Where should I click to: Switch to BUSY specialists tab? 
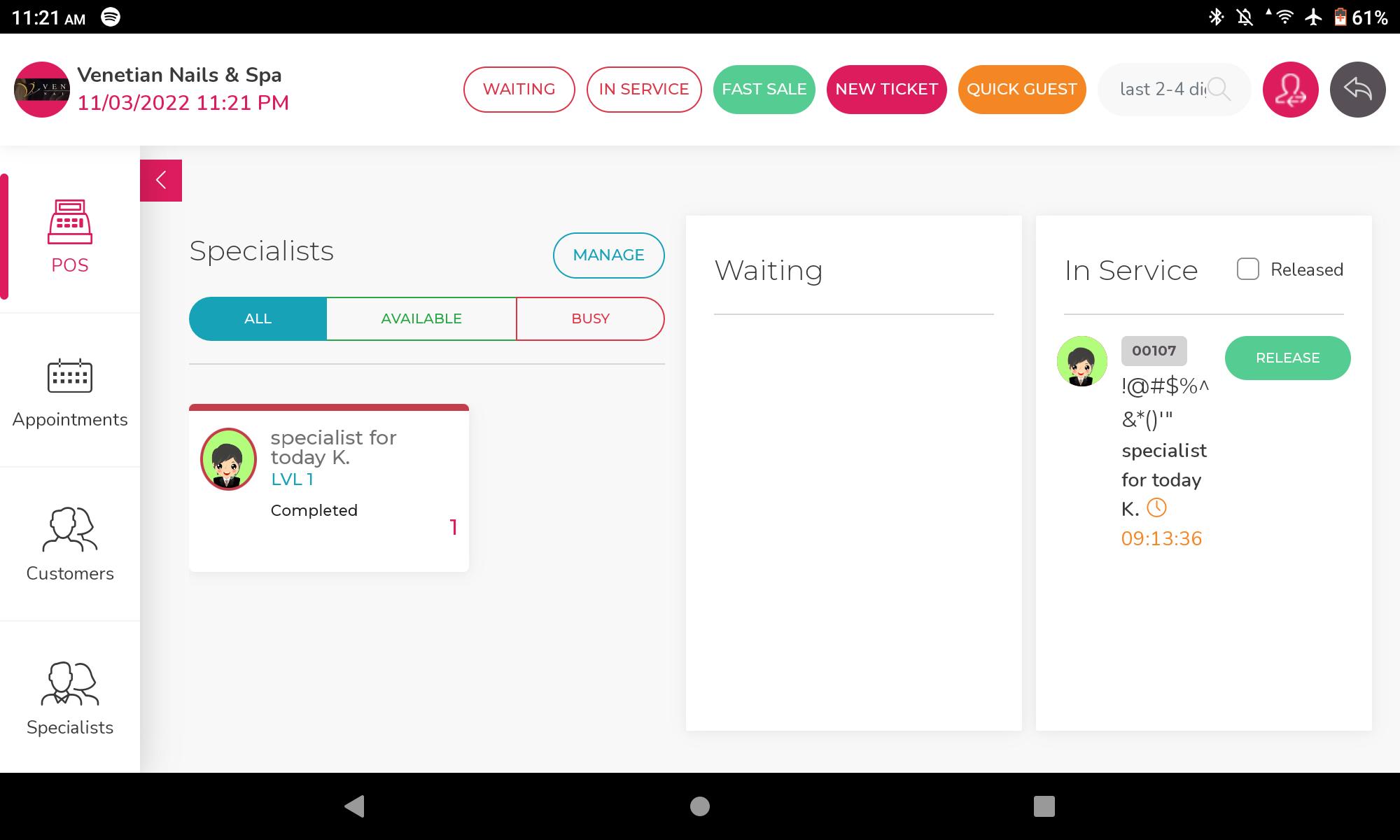[590, 318]
